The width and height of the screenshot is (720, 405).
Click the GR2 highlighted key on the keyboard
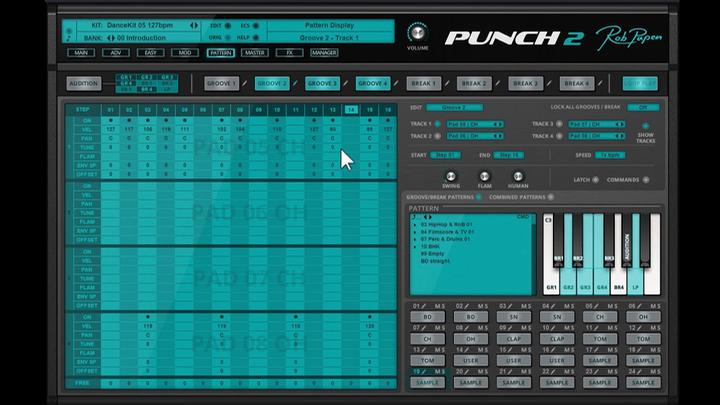coord(568,280)
